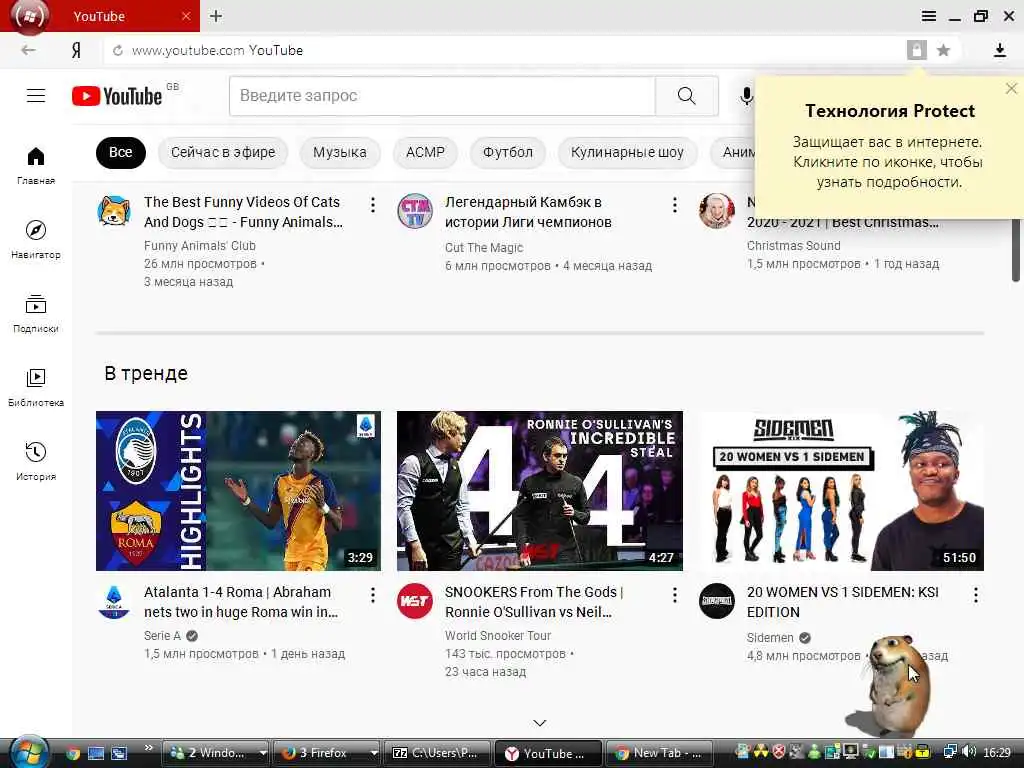Open Funny Animals' Club channel avatar
The image size is (1024, 768).
coord(114,210)
